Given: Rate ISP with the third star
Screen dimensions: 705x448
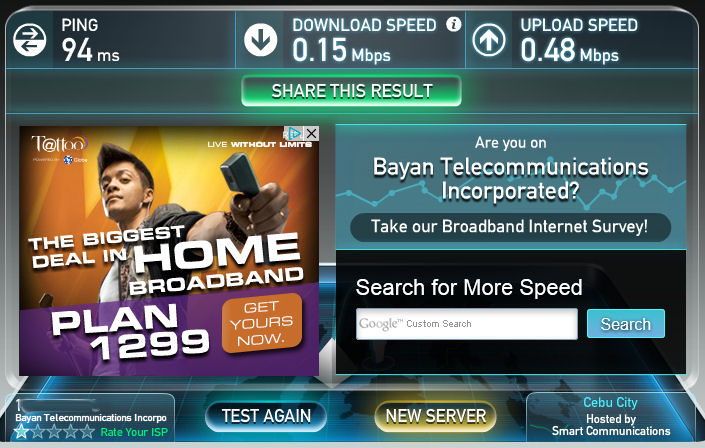Looking at the screenshot, I should (54, 432).
